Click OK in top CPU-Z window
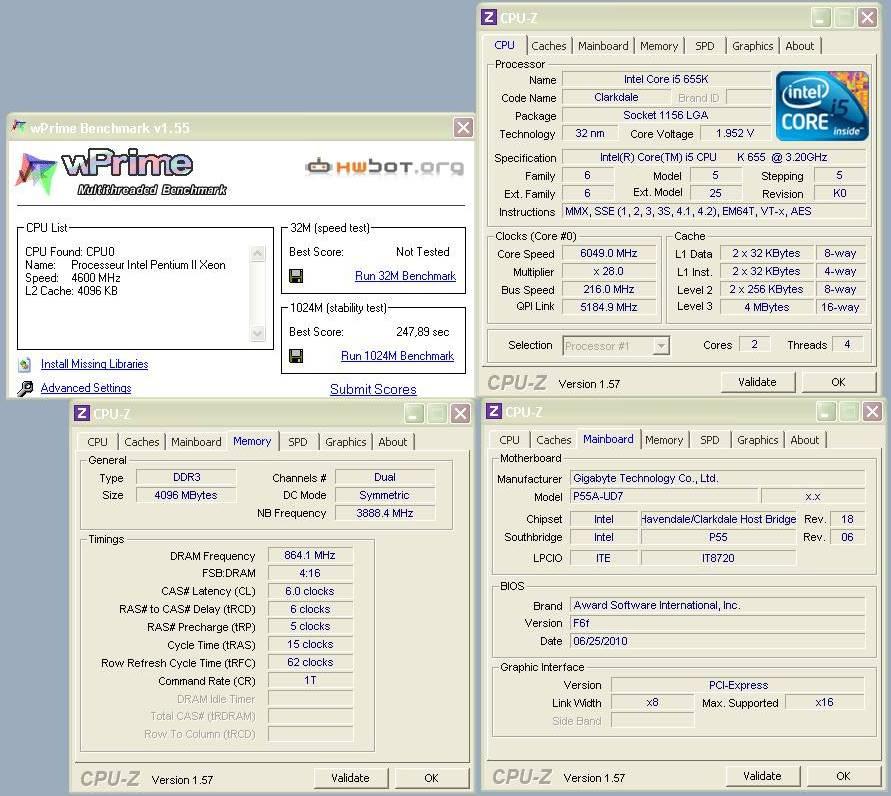Viewport: 891px width, 796px height. 838,382
